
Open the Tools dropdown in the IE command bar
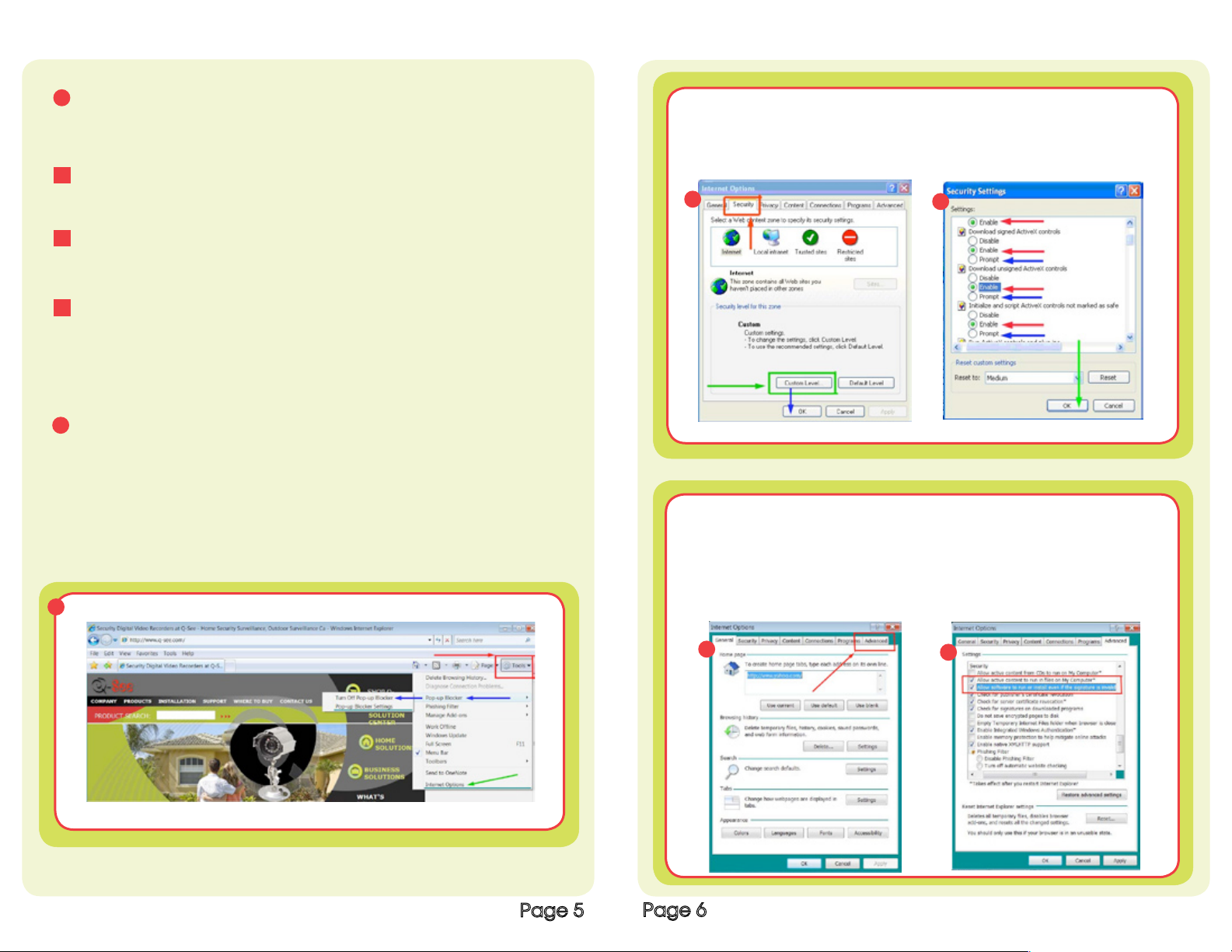point(516,665)
